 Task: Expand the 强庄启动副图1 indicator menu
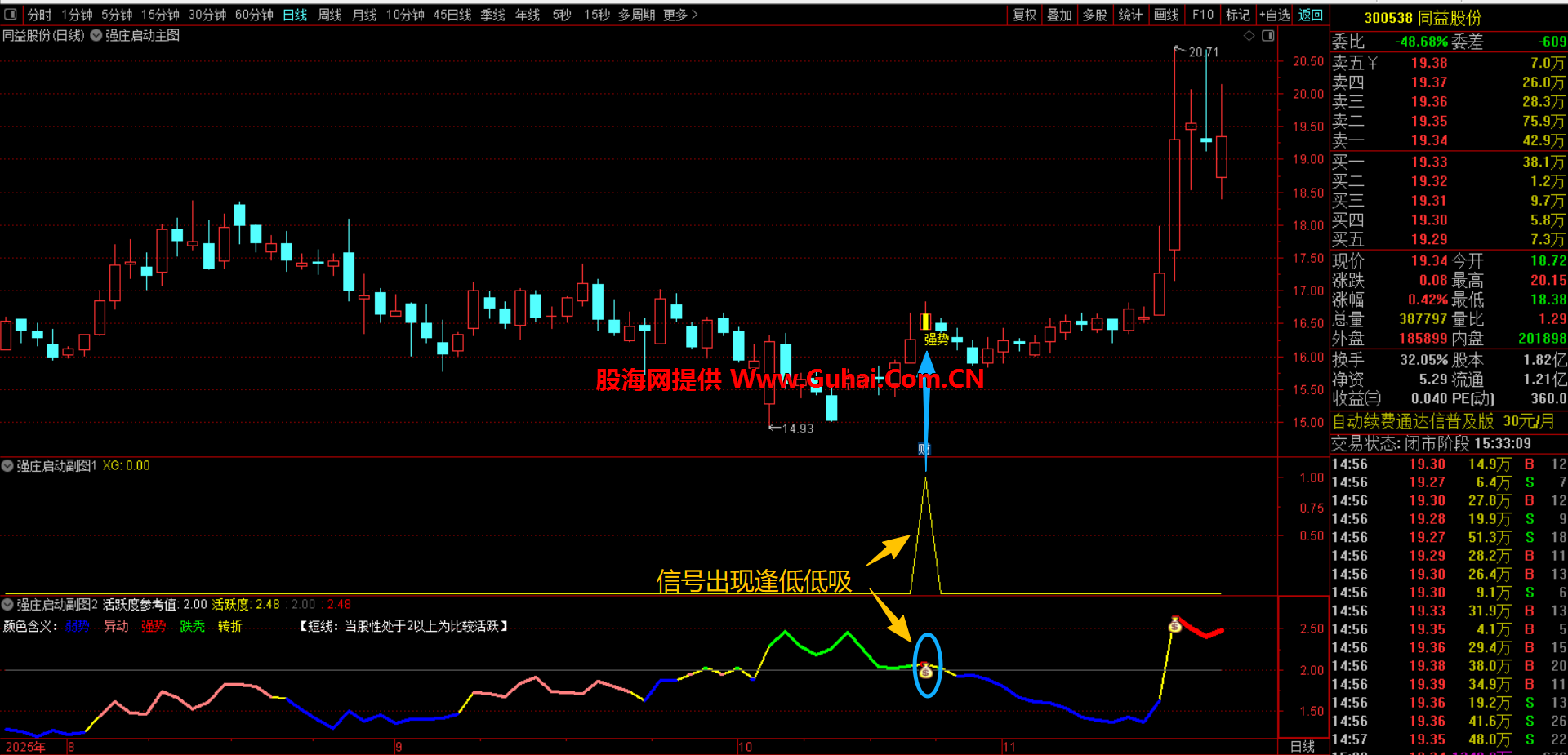pos(8,466)
